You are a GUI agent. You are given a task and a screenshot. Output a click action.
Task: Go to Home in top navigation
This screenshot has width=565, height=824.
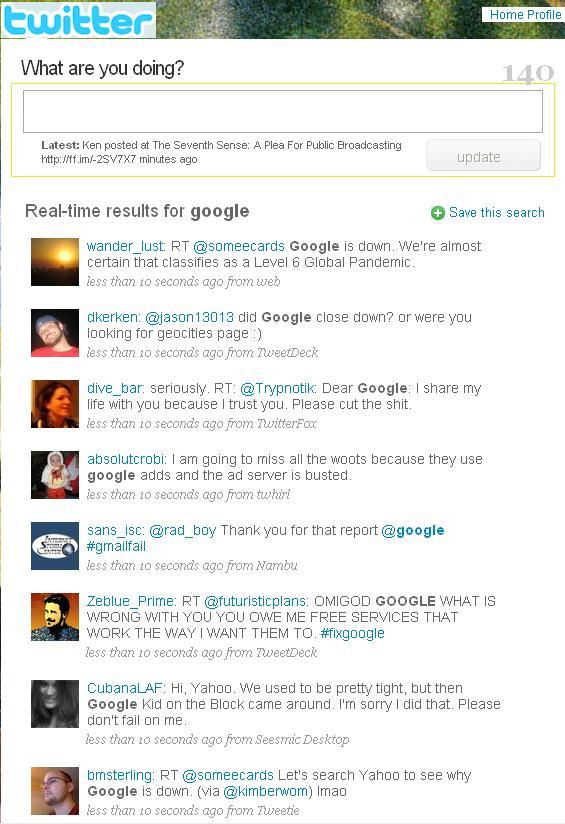pos(506,15)
